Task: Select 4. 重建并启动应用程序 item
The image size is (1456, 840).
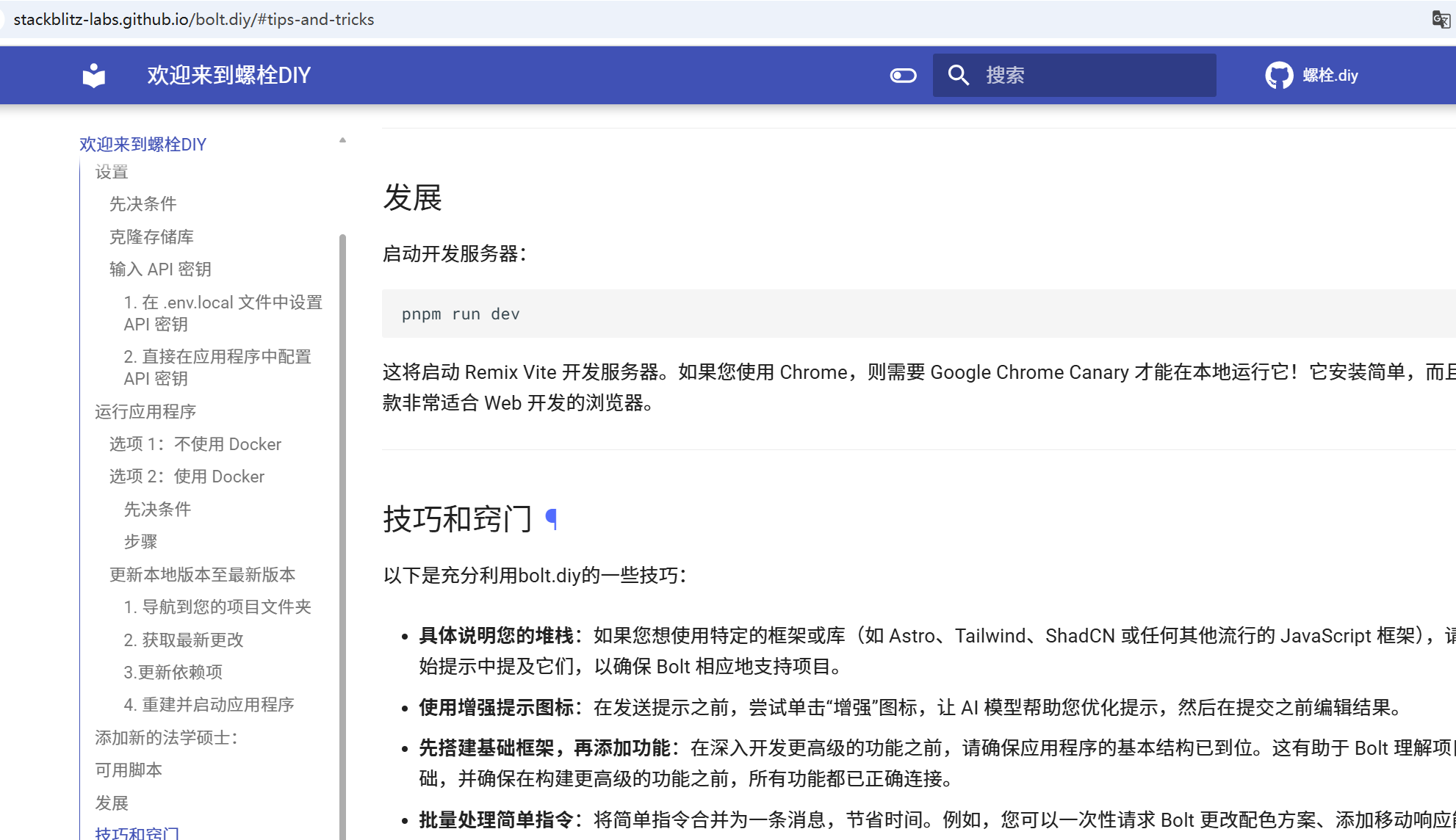Action: click(209, 704)
